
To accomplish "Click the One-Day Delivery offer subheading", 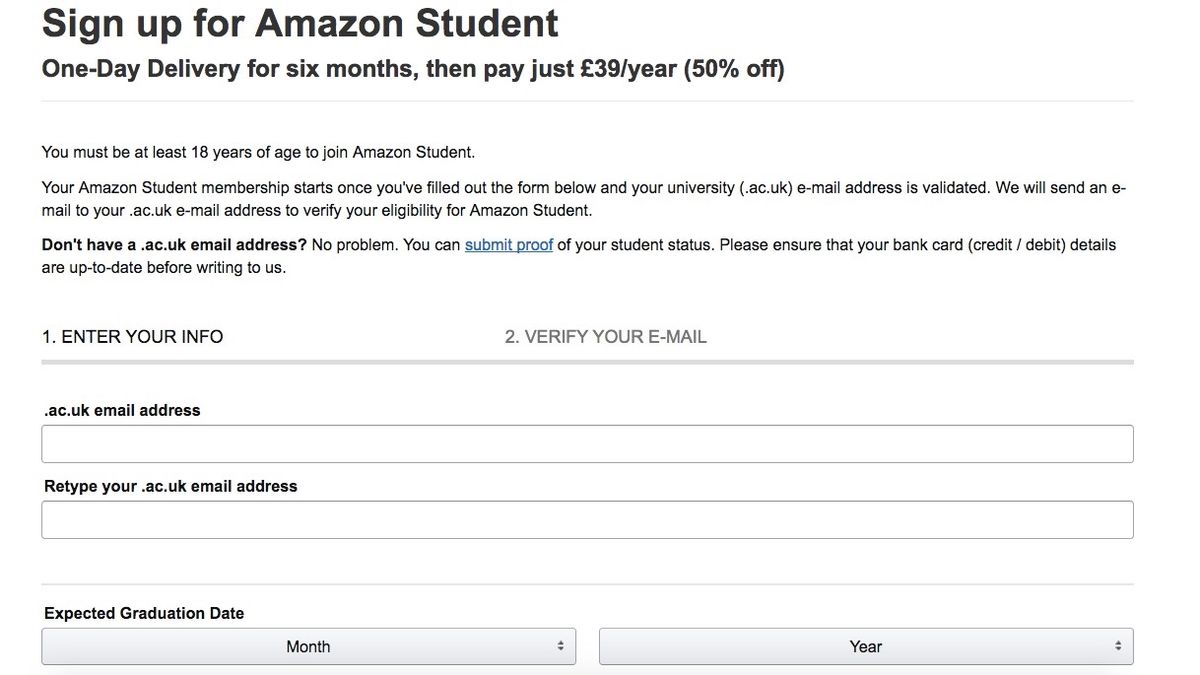I will tap(412, 68).
